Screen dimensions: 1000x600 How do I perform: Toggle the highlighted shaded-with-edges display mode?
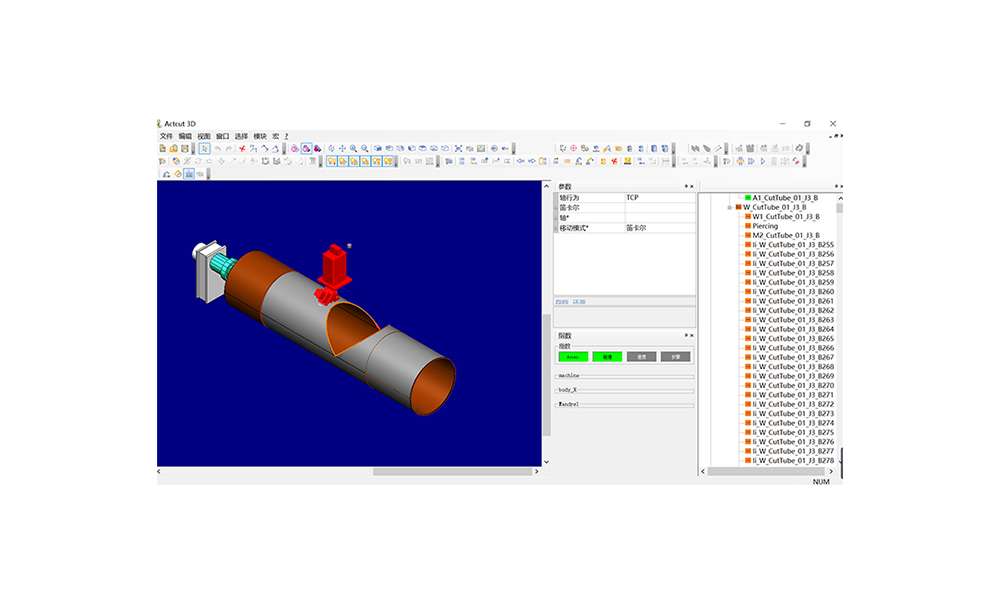[306, 149]
